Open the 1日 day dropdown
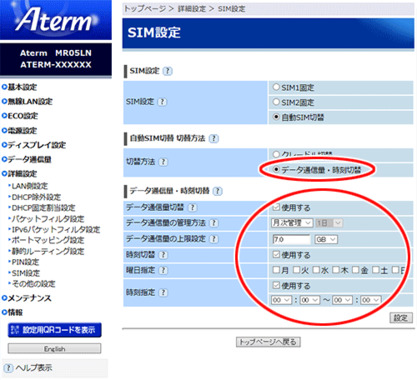Screen dimensions: 417x380 329,223
